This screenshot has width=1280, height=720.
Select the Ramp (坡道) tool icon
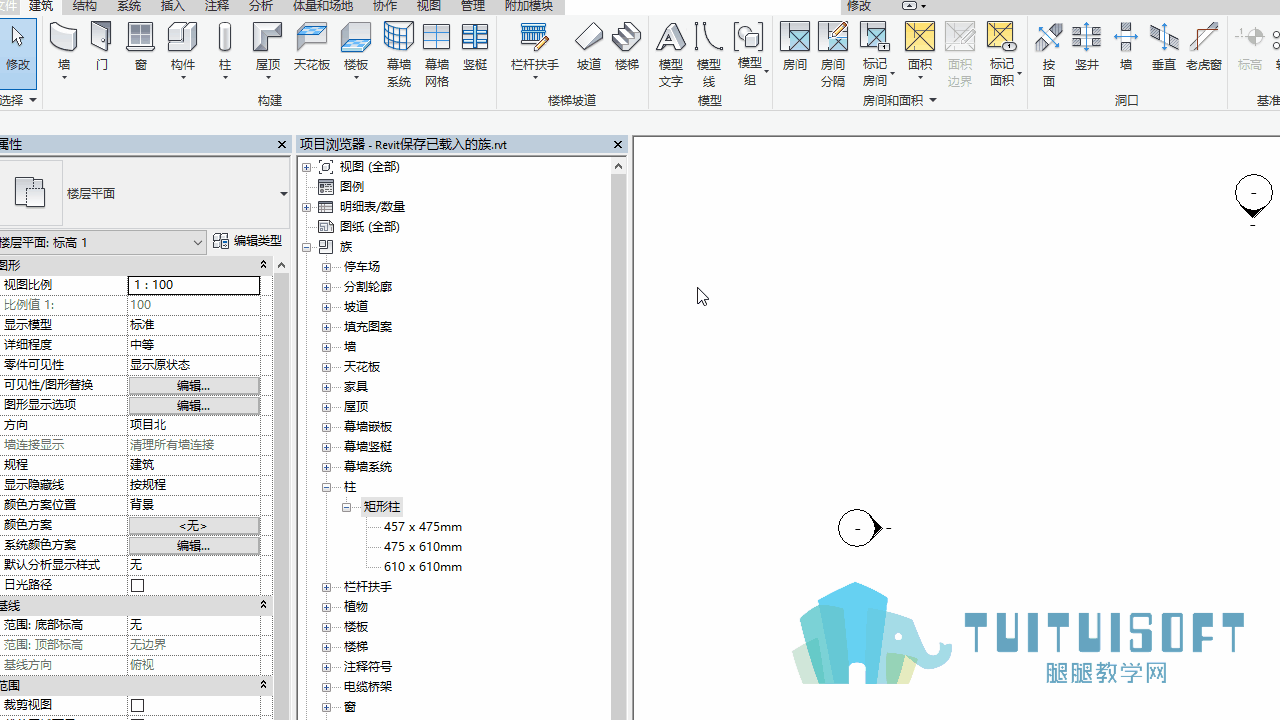click(589, 38)
